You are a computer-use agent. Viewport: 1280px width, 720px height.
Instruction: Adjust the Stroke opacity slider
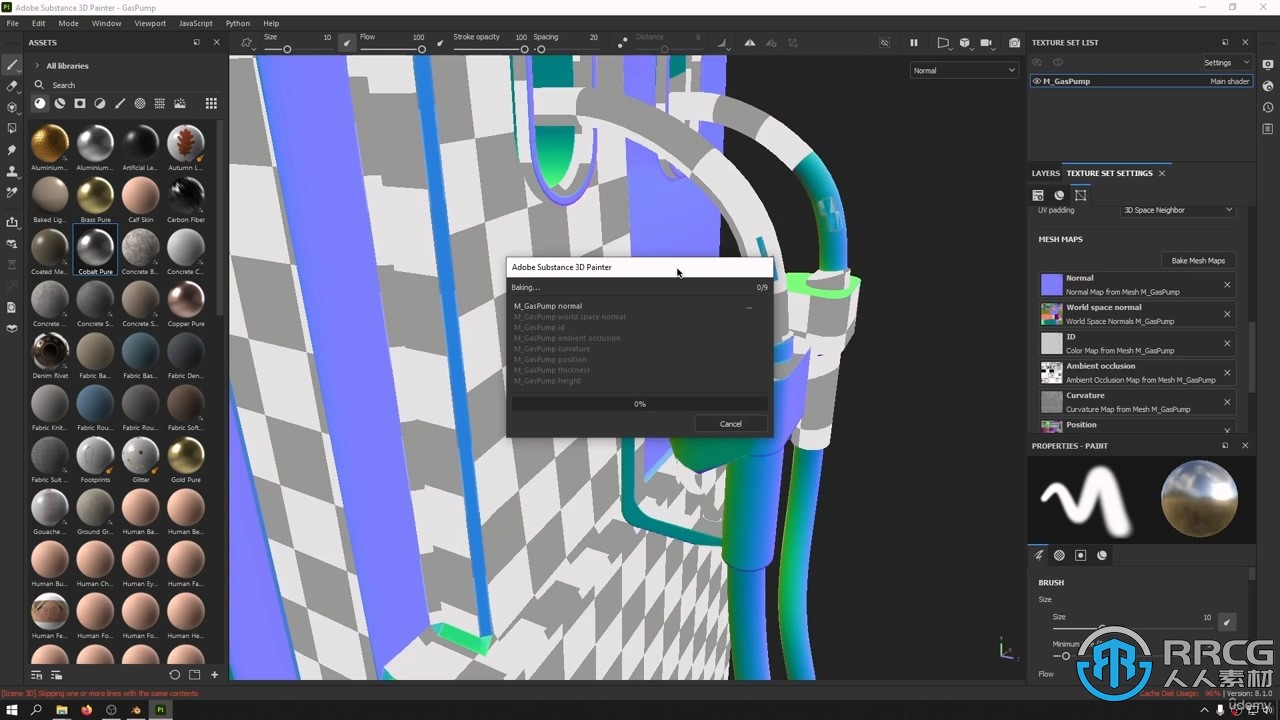pos(490,49)
